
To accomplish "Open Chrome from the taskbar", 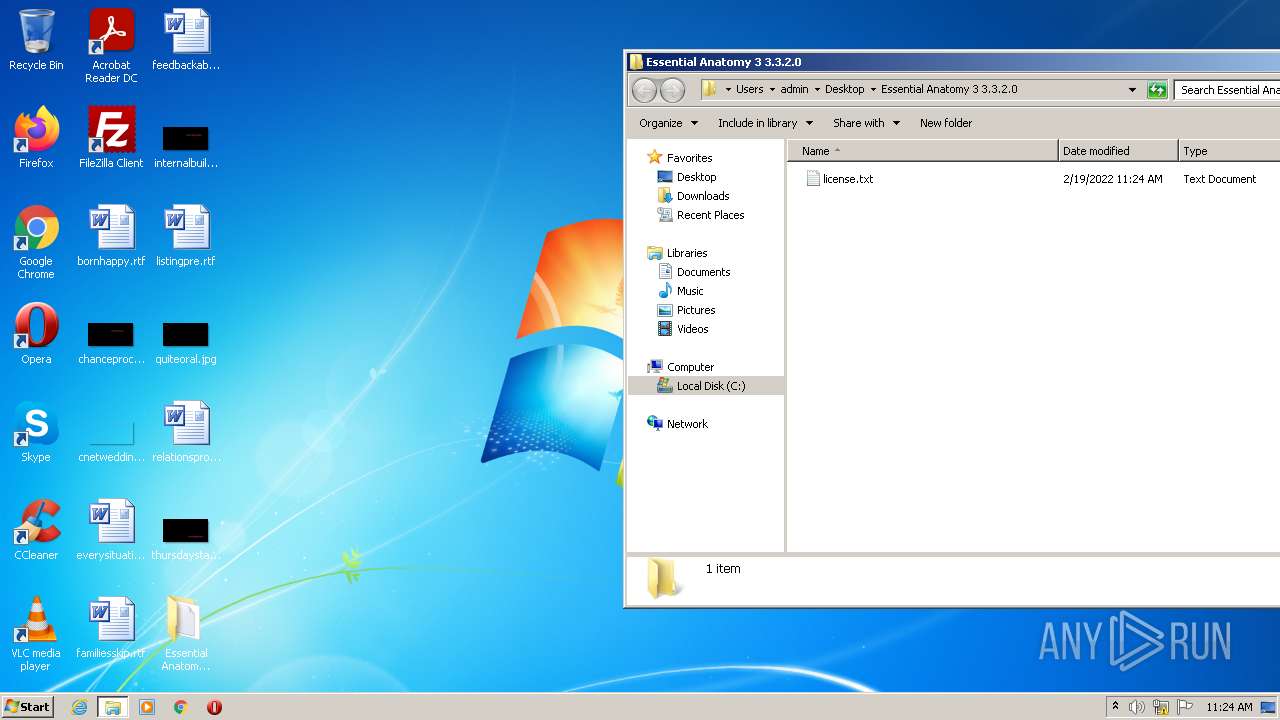I will click(x=181, y=707).
